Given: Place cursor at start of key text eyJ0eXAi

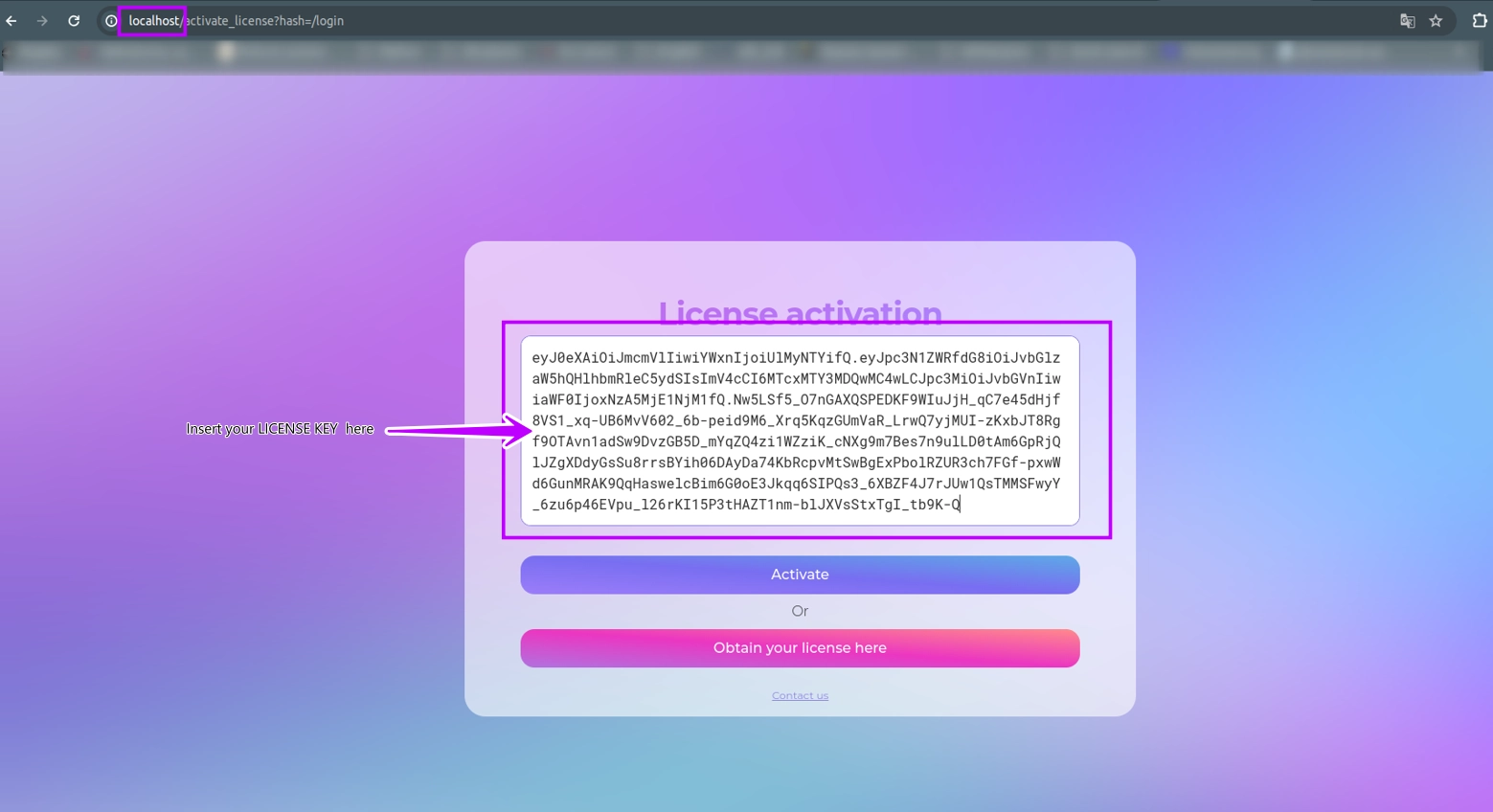Looking at the screenshot, I should [x=532, y=358].
